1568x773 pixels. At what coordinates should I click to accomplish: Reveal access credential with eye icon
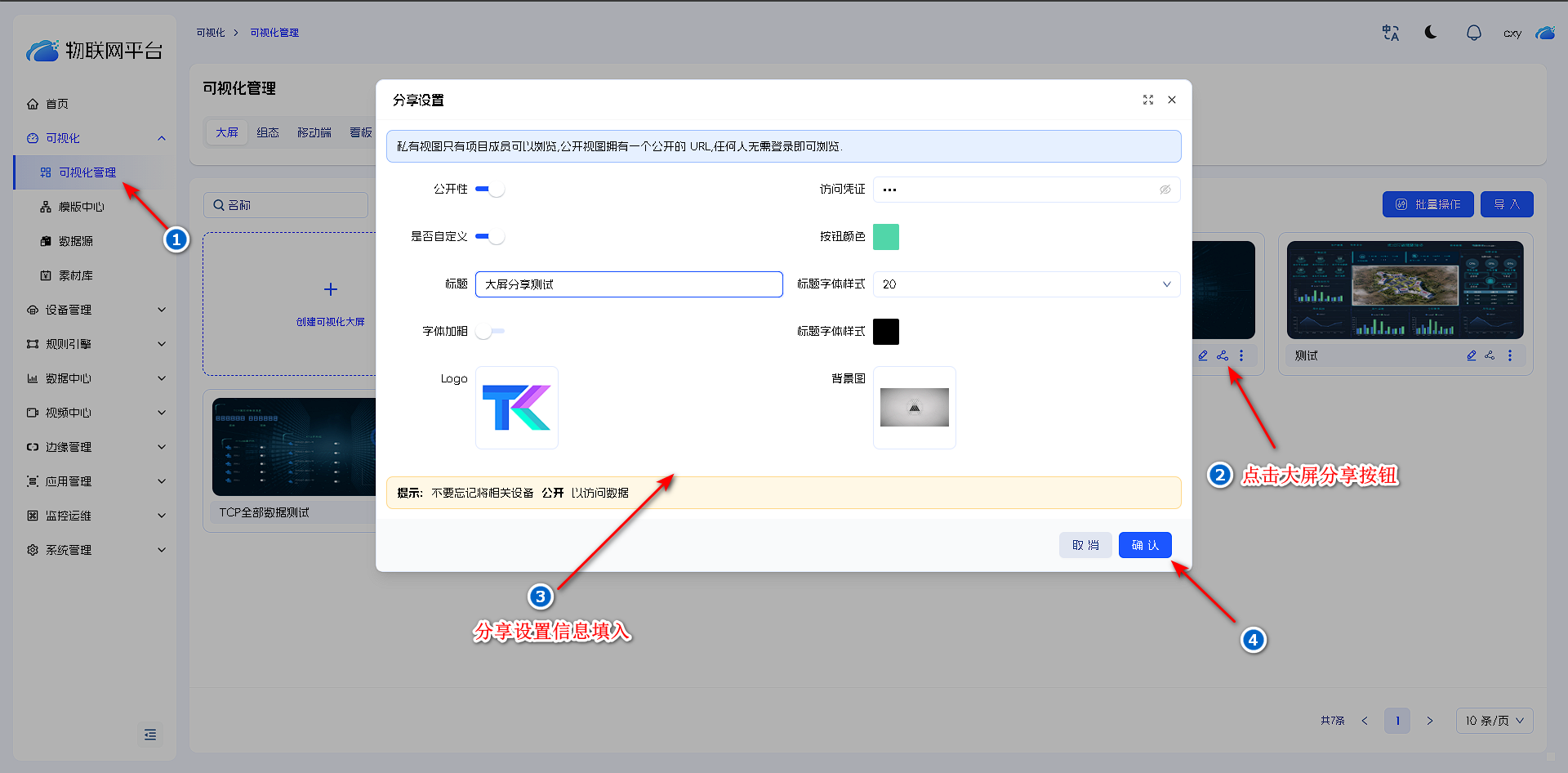(1165, 190)
